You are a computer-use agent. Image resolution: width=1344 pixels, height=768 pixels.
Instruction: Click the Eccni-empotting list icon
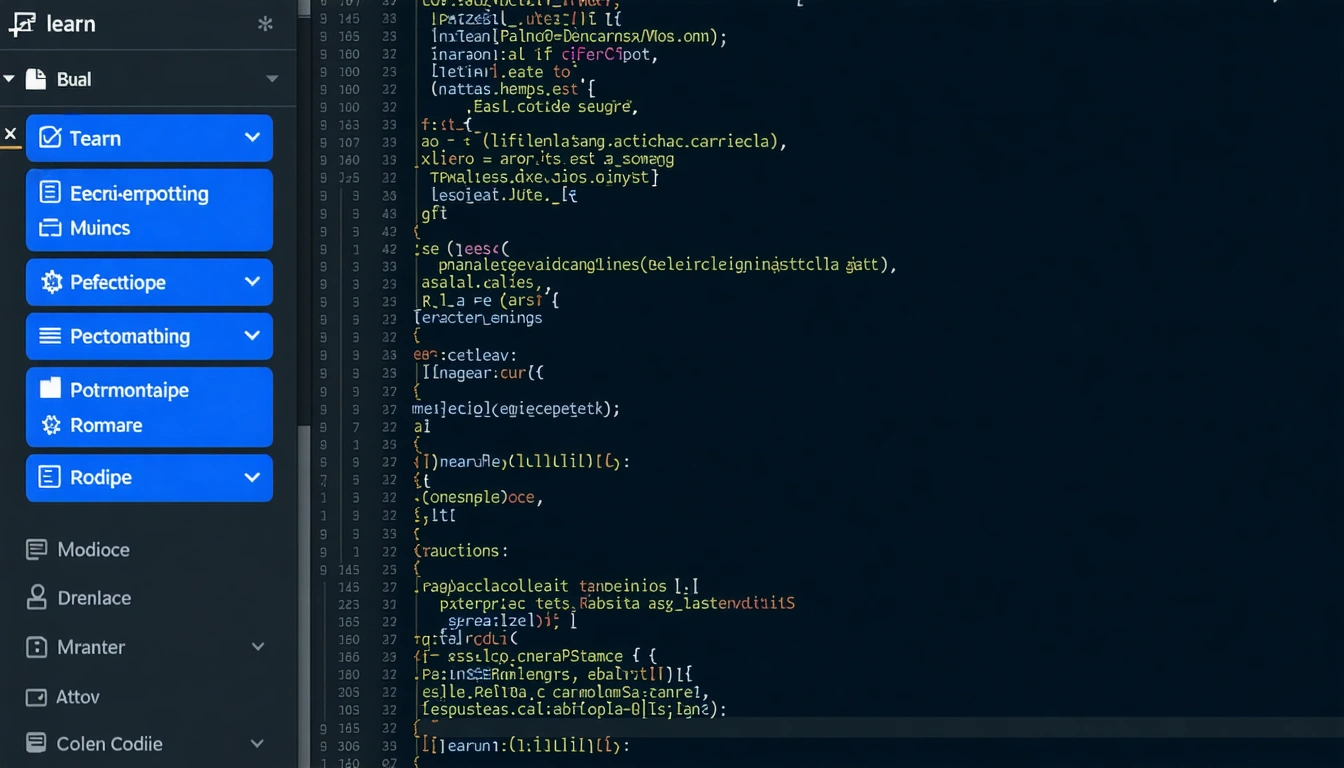[x=50, y=192]
